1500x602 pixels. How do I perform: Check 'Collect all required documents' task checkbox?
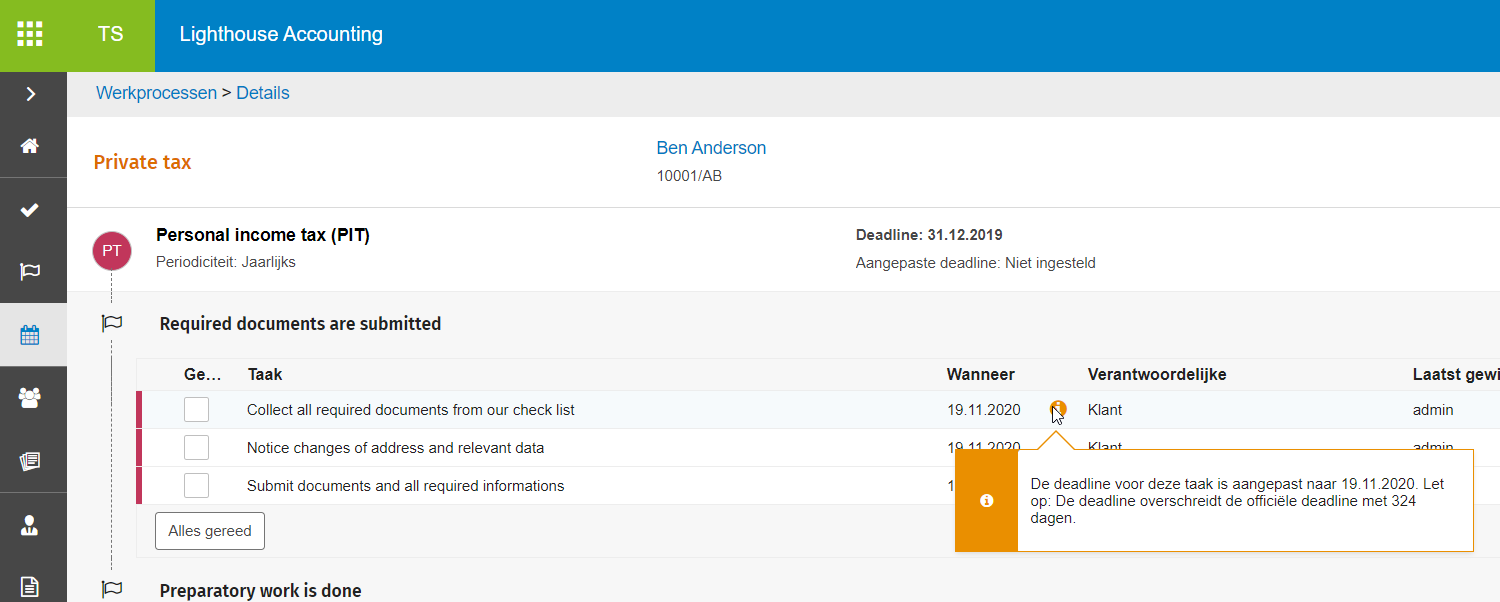(x=197, y=410)
